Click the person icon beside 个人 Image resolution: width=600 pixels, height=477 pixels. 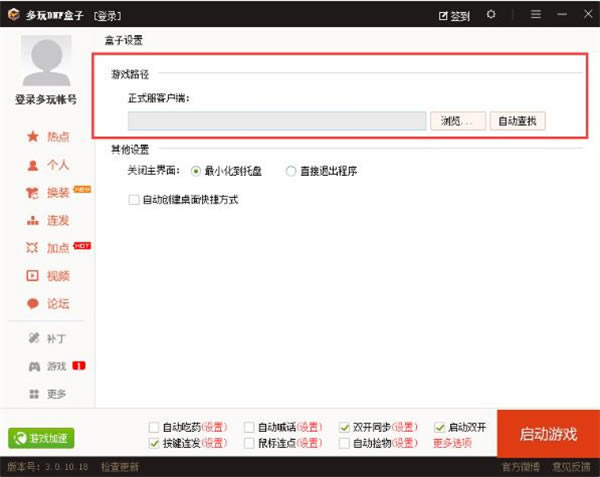coord(33,165)
